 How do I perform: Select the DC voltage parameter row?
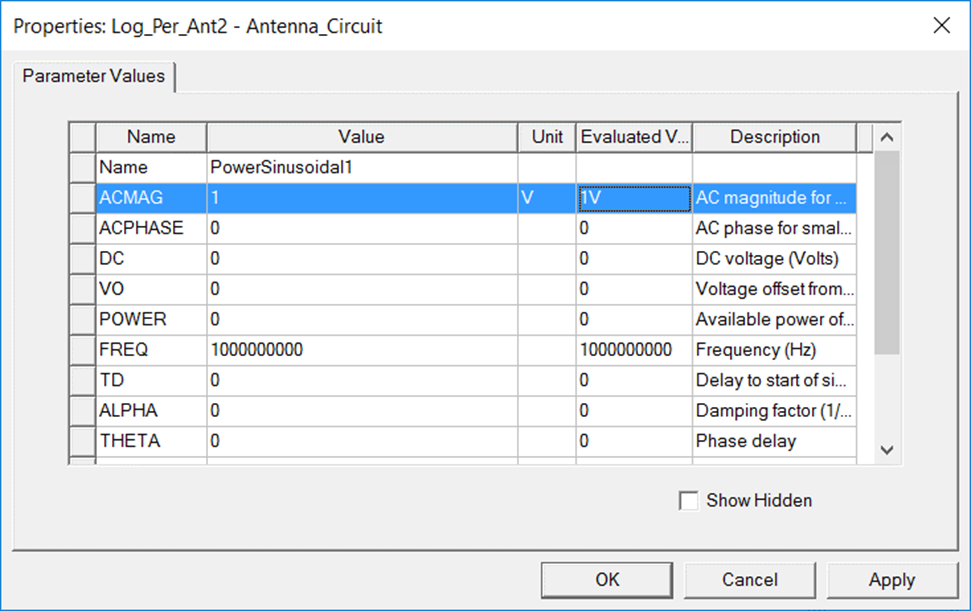click(x=150, y=258)
